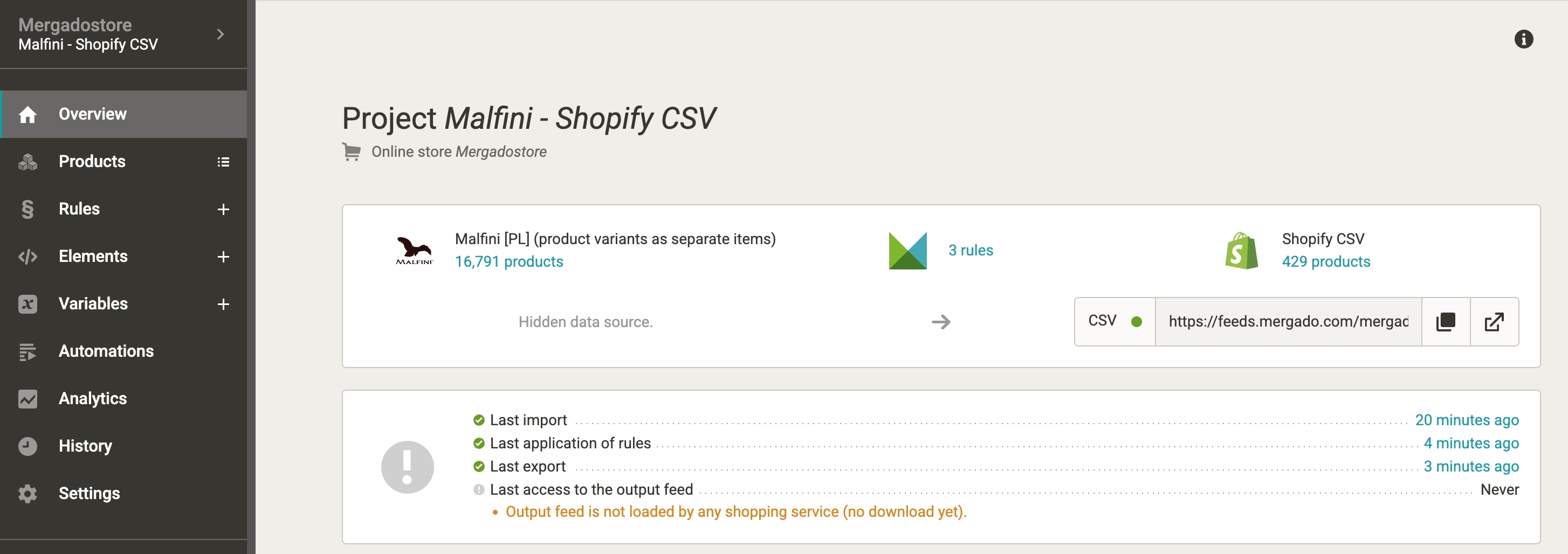Open the output feed in a new window
This screenshot has height=554, width=1568.
coord(1494,322)
